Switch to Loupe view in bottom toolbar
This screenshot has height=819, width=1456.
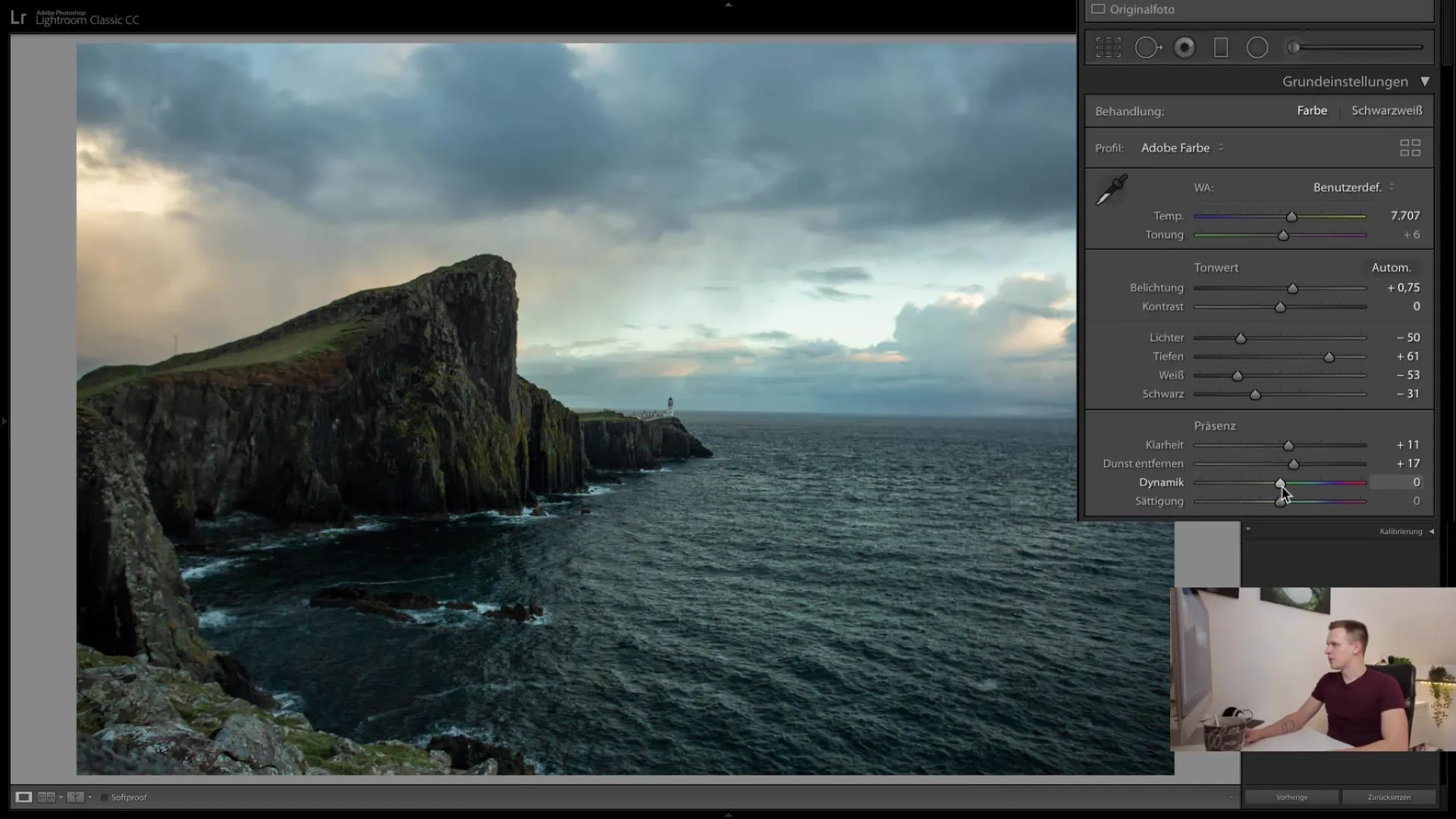click(x=24, y=797)
